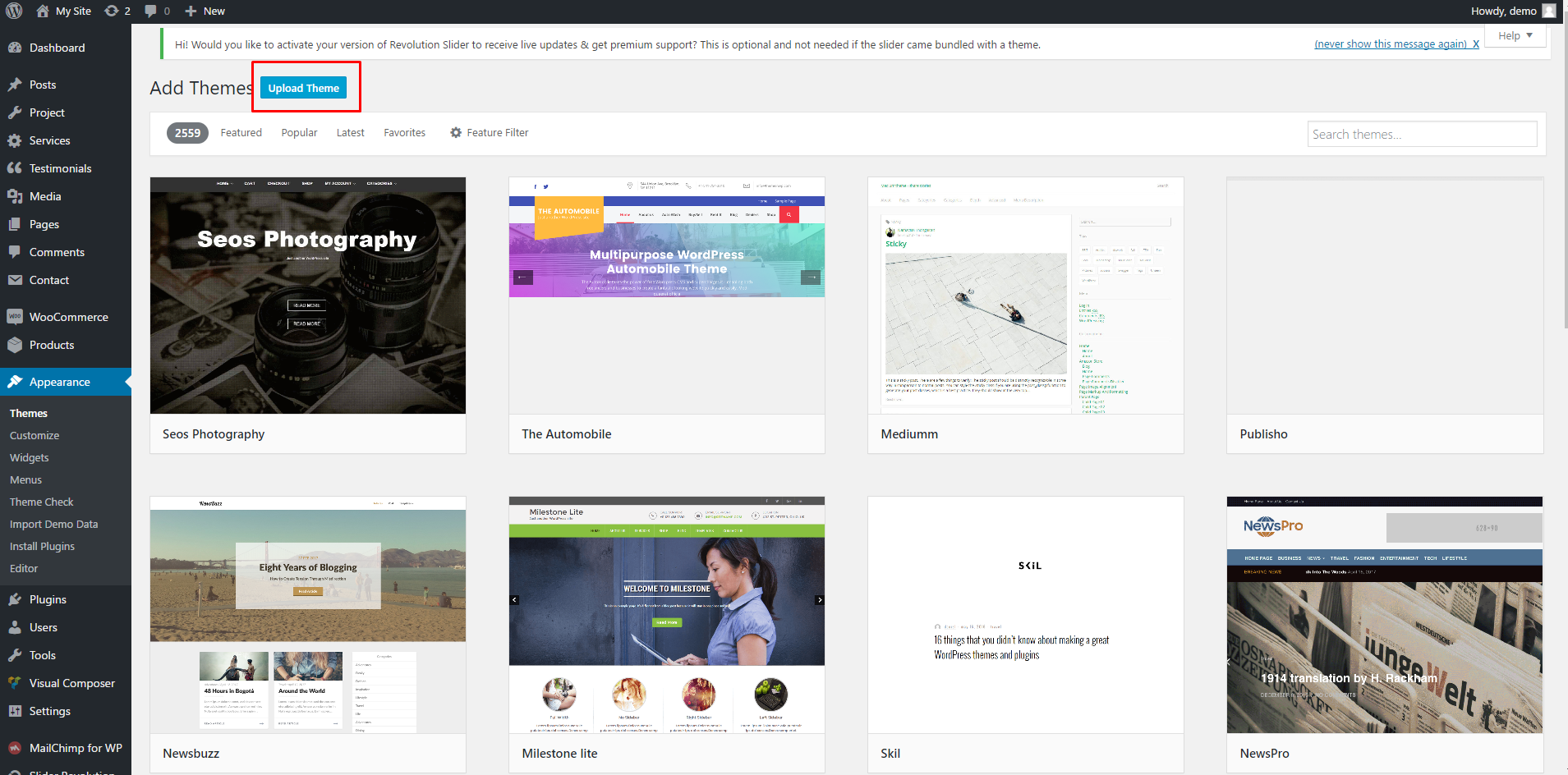Open Tools wrench icon in sidebar

click(x=15, y=655)
